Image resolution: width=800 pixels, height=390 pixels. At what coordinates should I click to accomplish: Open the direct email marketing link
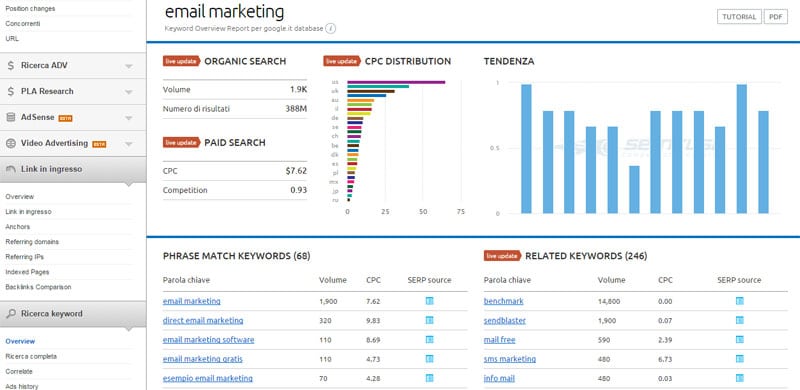tap(203, 321)
